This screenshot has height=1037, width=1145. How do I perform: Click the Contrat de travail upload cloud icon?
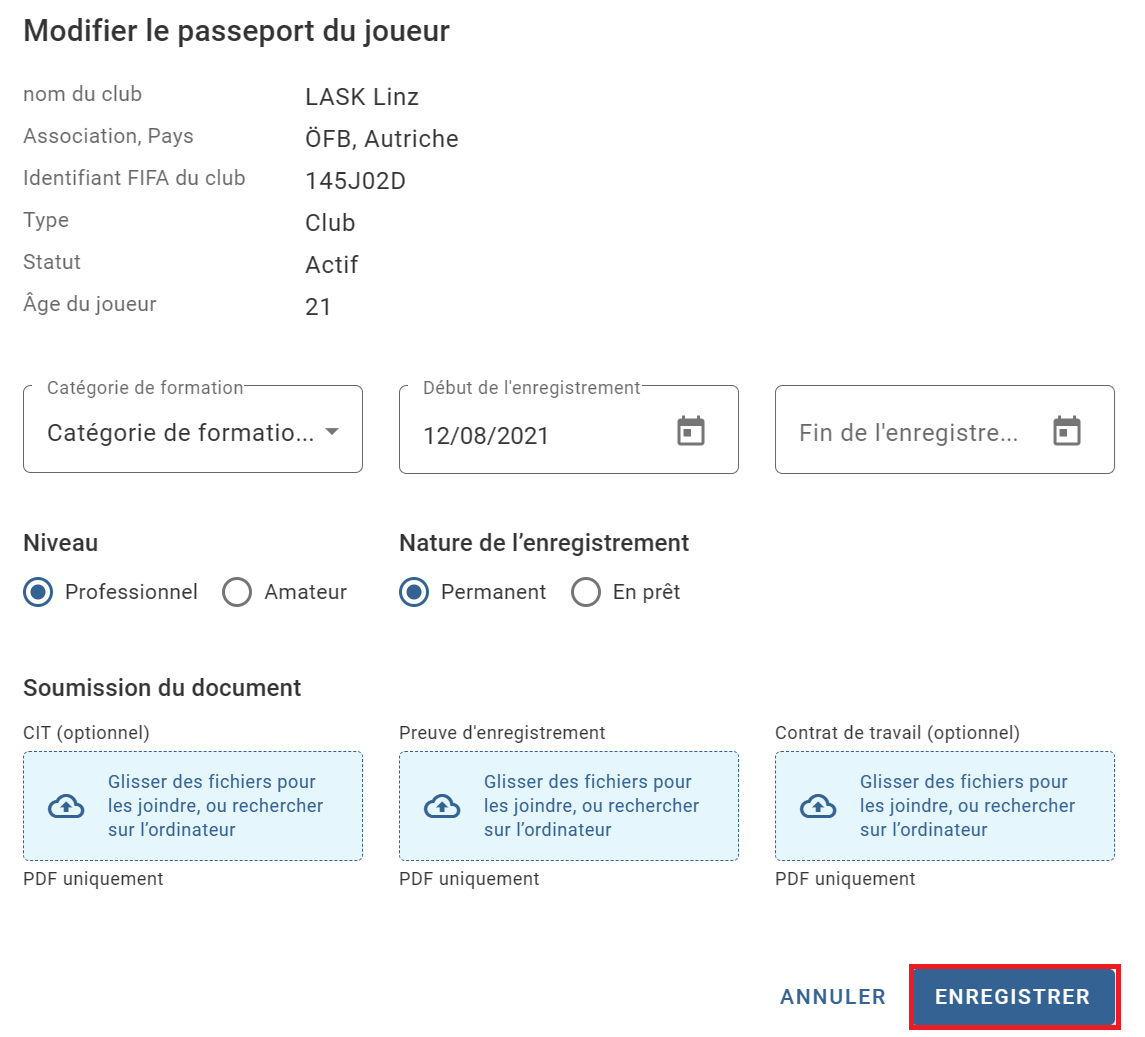pyautogui.click(x=818, y=806)
